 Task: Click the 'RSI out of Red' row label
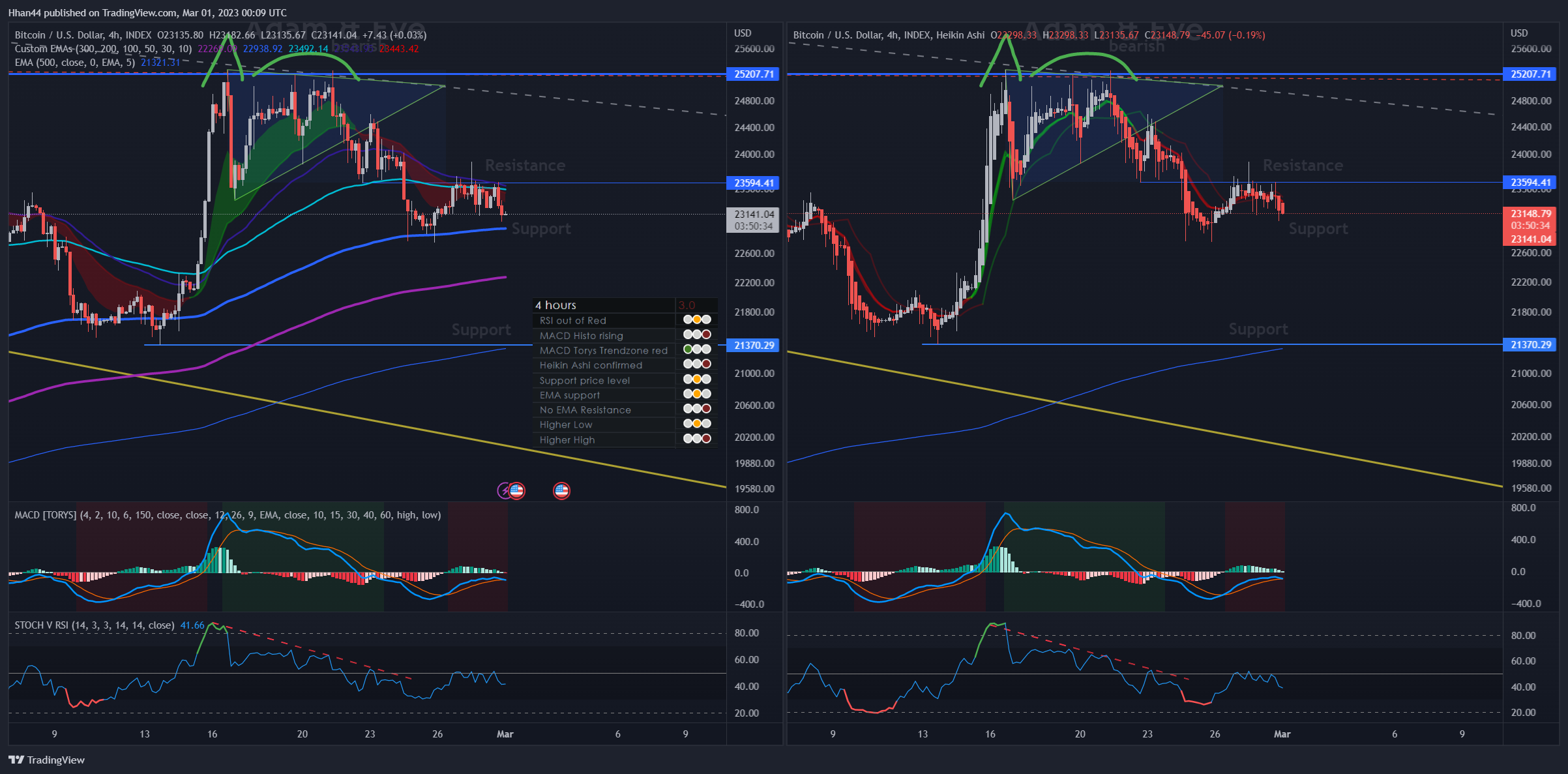[x=573, y=320]
